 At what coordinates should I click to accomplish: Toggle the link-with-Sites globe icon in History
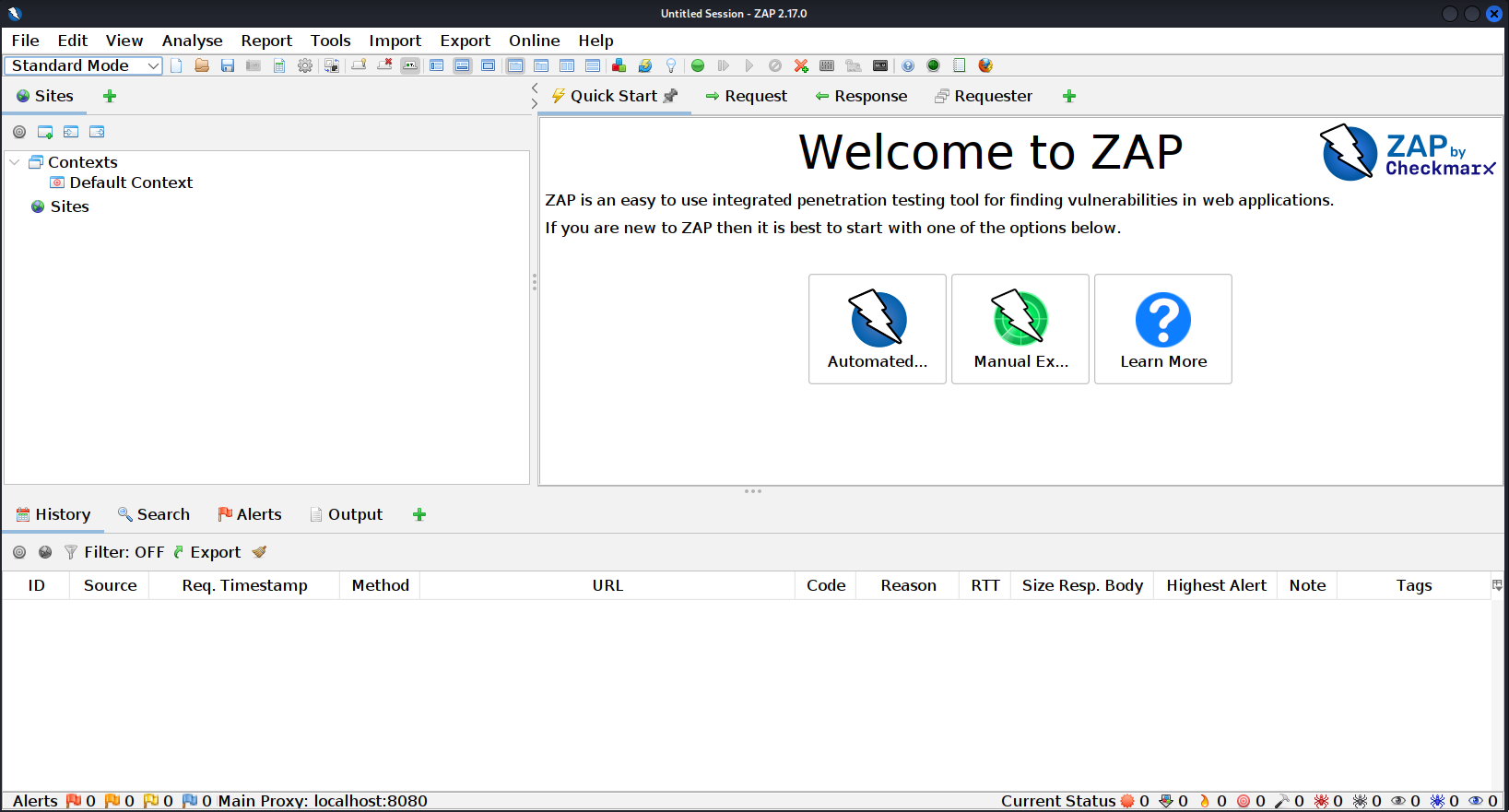click(45, 552)
